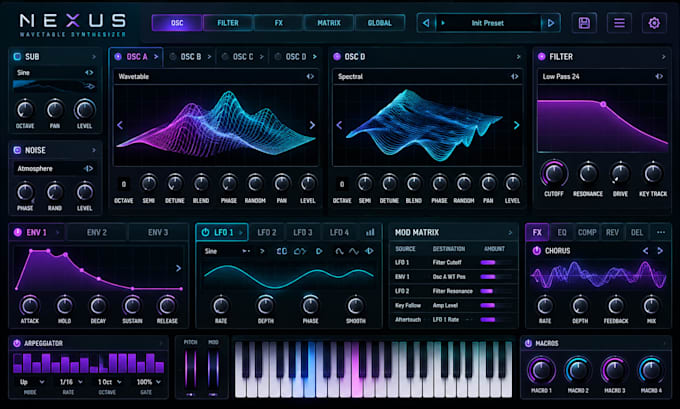Image resolution: width=680 pixels, height=409 pixels.
Task: Click the envelope Attack knob
Action: pyautogui.click(x=29, y=306)
